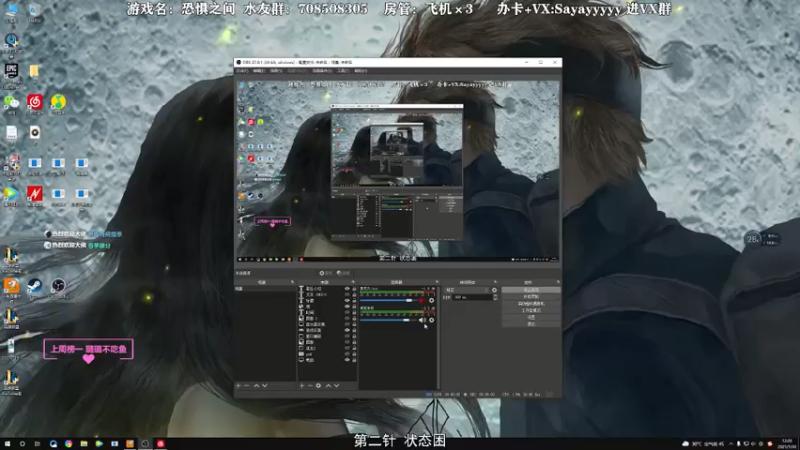800x450 pixels.
Task: Click the stop streaming button in Controls
Action: click(531, 290)
